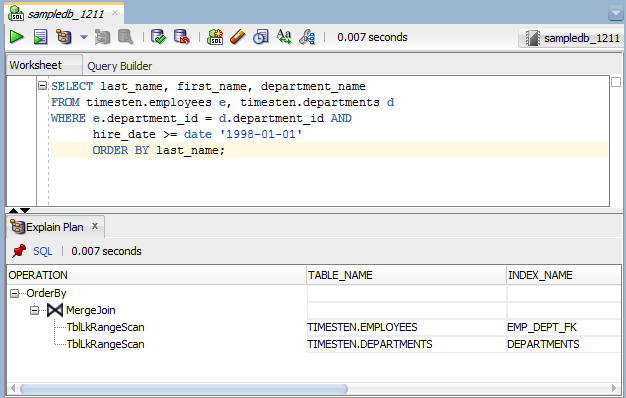Click the small square box at editor's top right
The image size is (626, 398).
click(x=616, y=82)
